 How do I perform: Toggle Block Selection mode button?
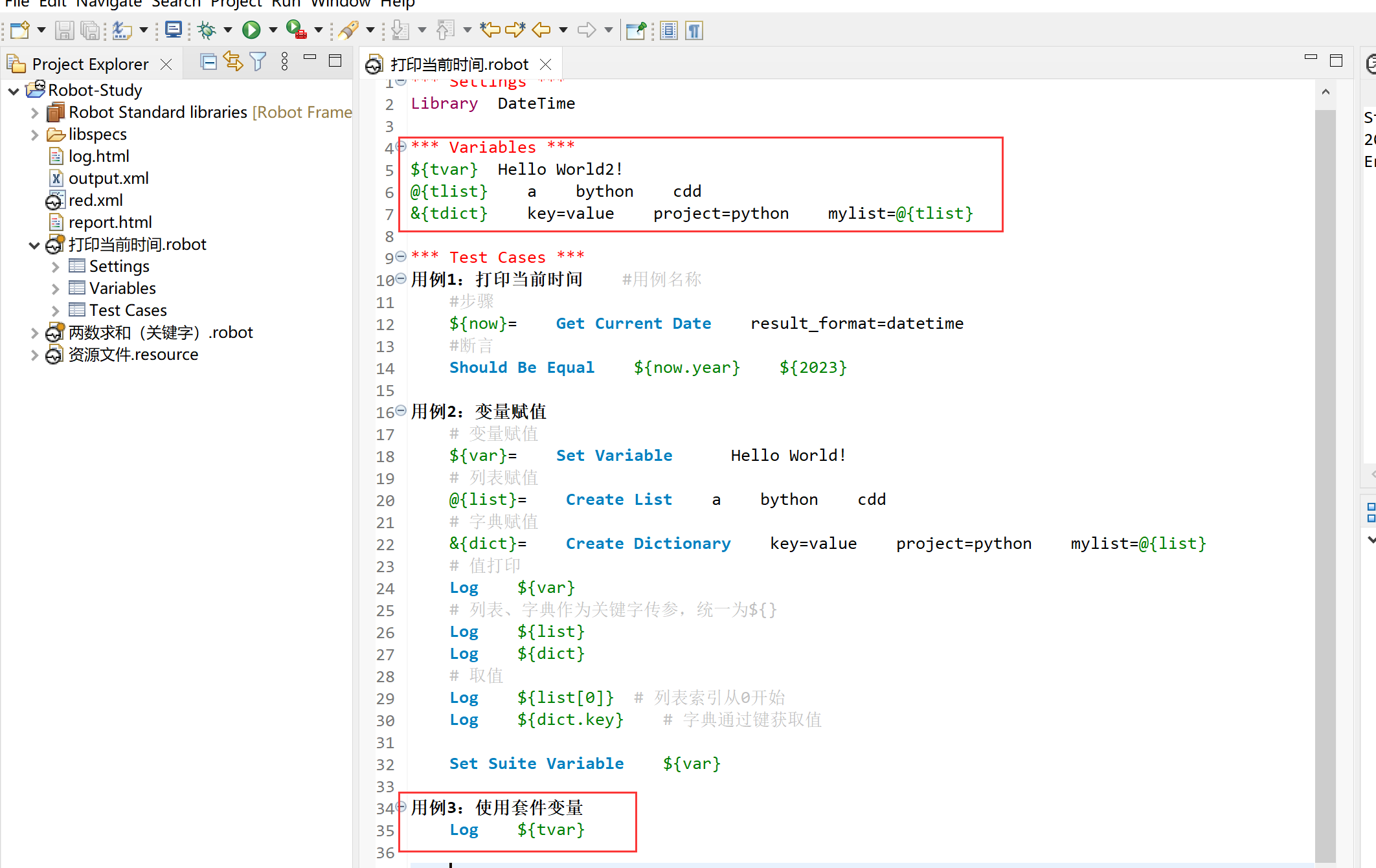click(x=669, y=30)
